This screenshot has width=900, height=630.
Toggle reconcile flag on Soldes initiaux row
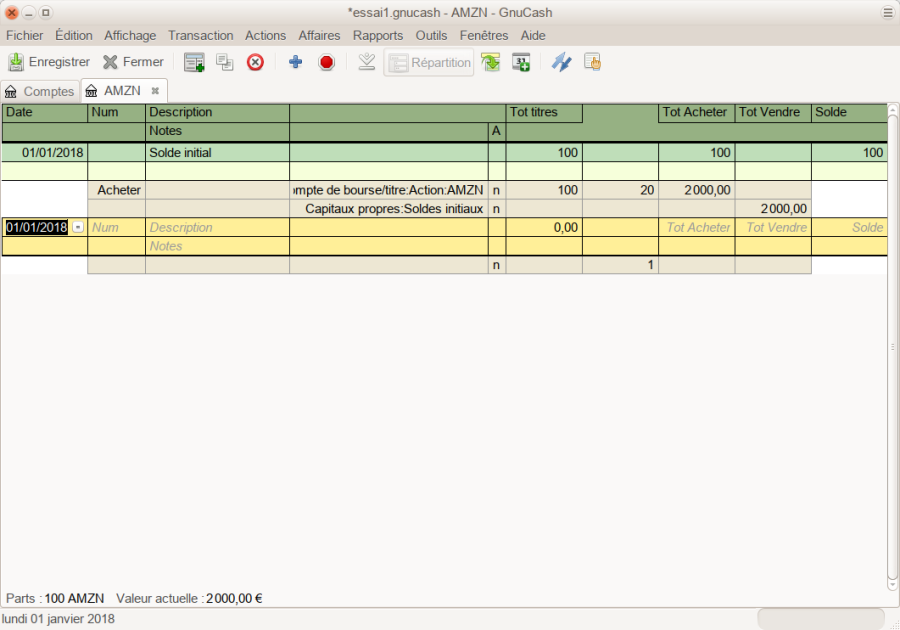[497, 209]
